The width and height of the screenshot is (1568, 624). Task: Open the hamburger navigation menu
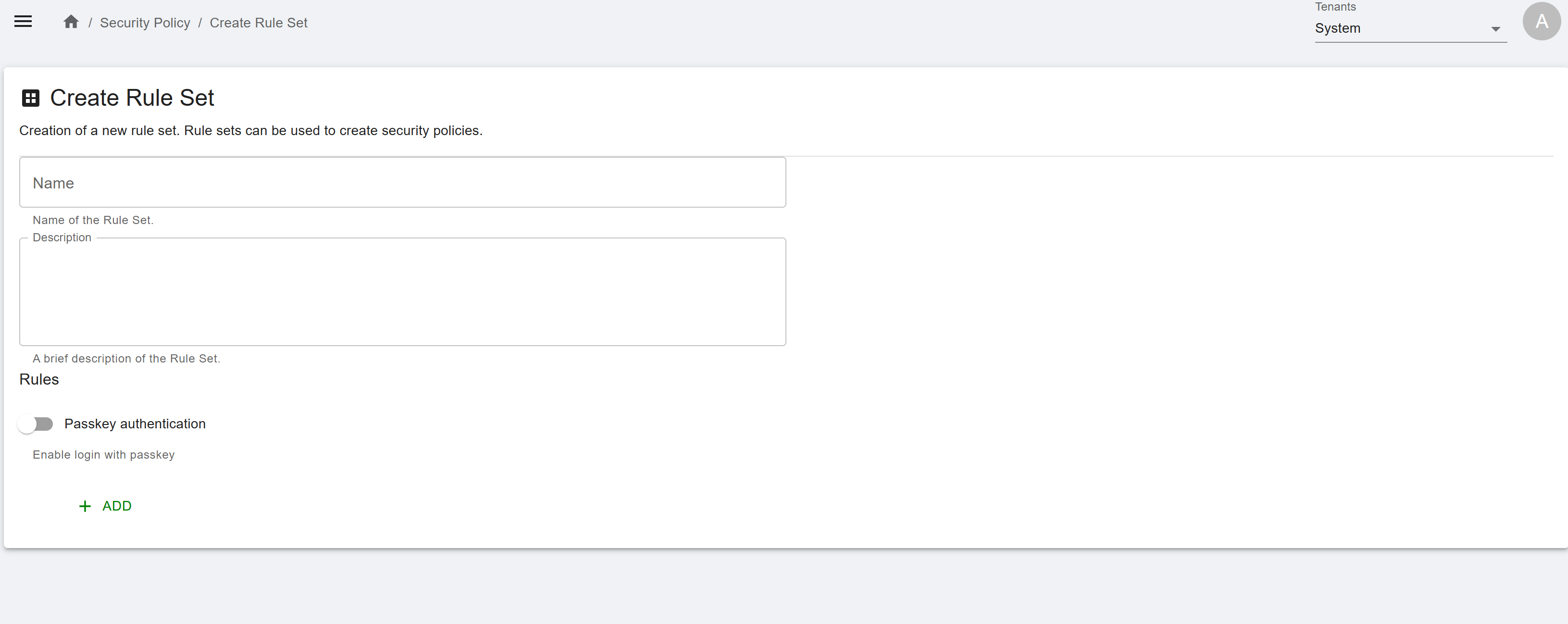point(23,22)
